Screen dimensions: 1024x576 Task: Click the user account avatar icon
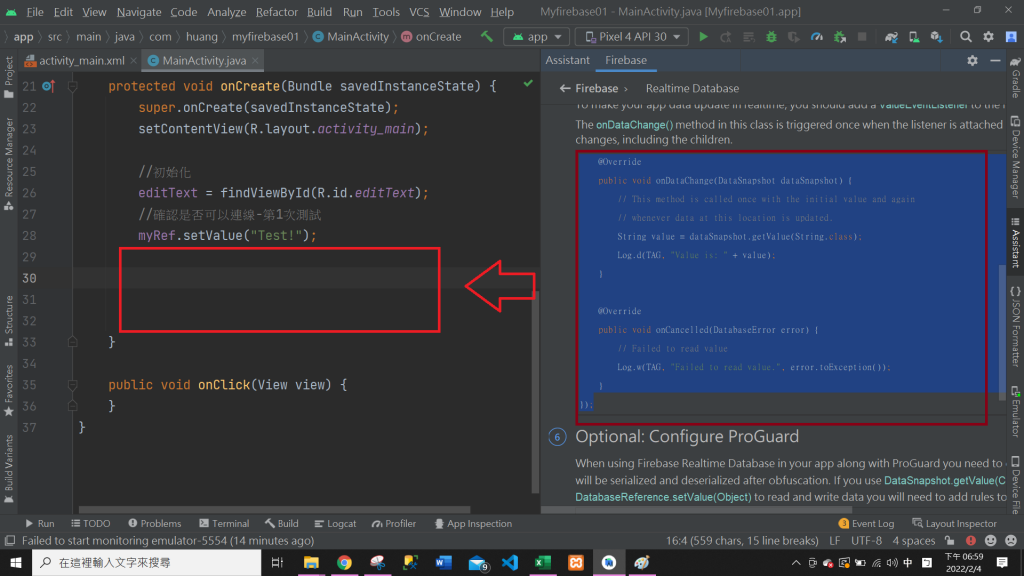(1011, 37)
